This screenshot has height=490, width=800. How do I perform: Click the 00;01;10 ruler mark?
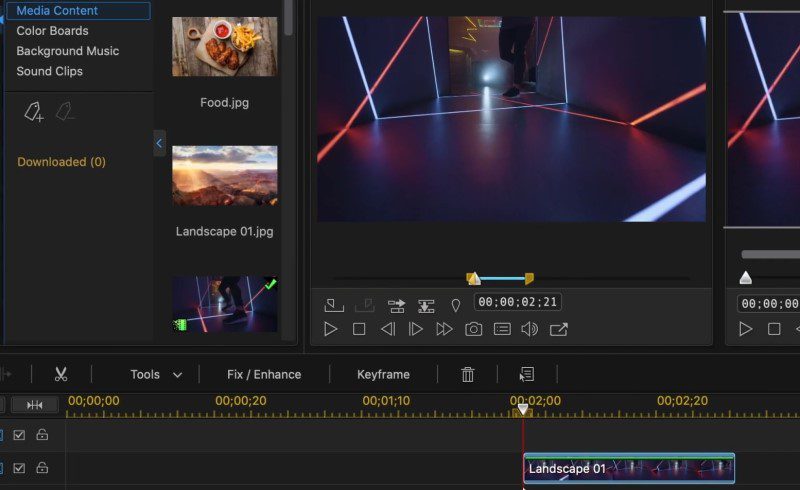[386, 401]
